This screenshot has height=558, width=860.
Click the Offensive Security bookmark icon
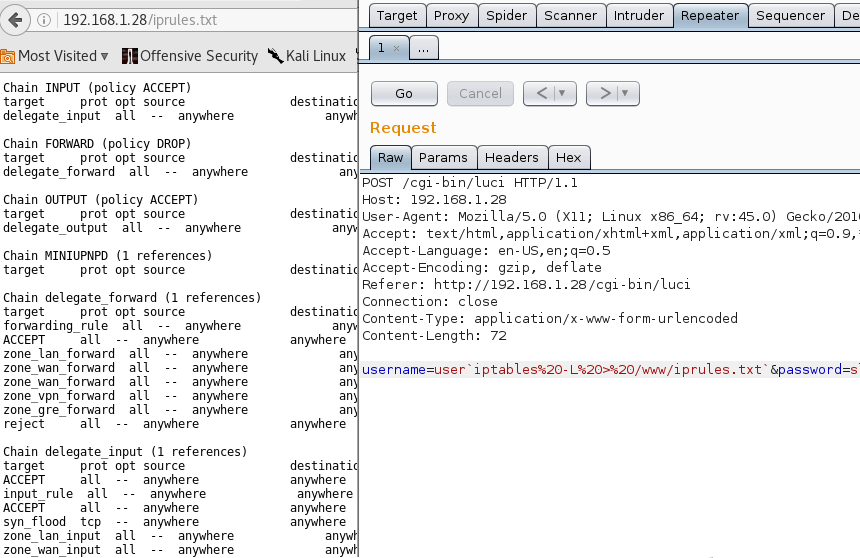pos(130,56)
